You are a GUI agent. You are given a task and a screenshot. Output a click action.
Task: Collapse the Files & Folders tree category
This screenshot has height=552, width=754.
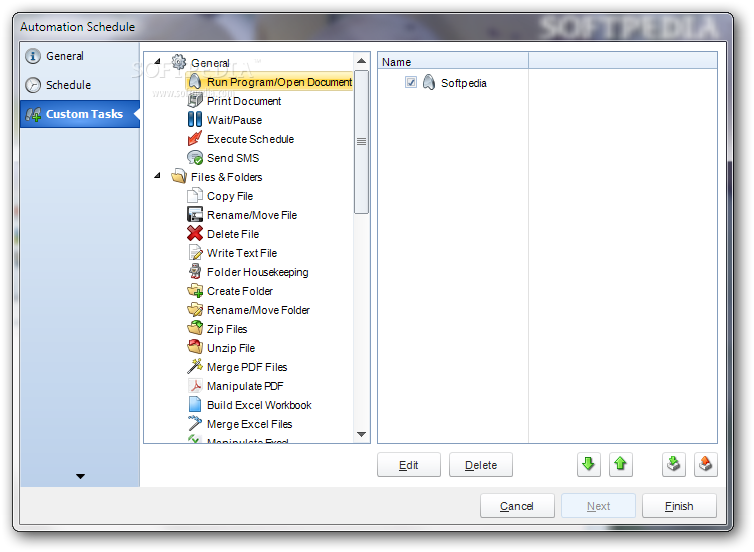(157, 176)
